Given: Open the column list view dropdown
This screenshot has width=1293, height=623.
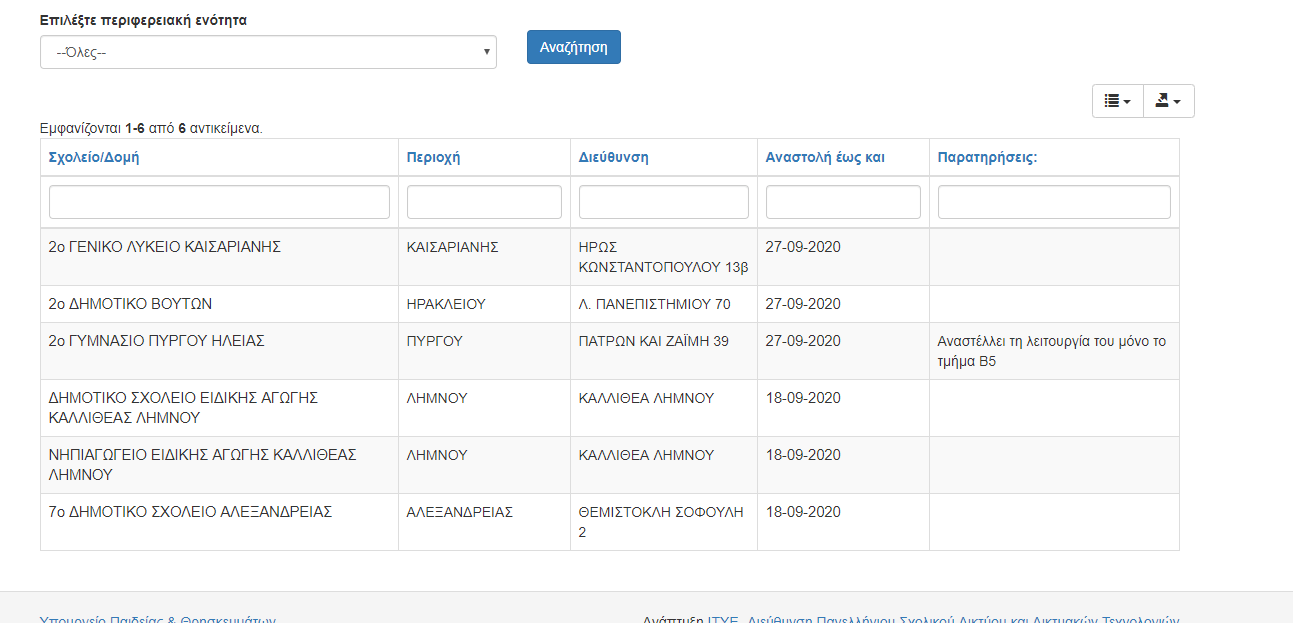Looking at the screenshot, I should [x=1117, y=101].
